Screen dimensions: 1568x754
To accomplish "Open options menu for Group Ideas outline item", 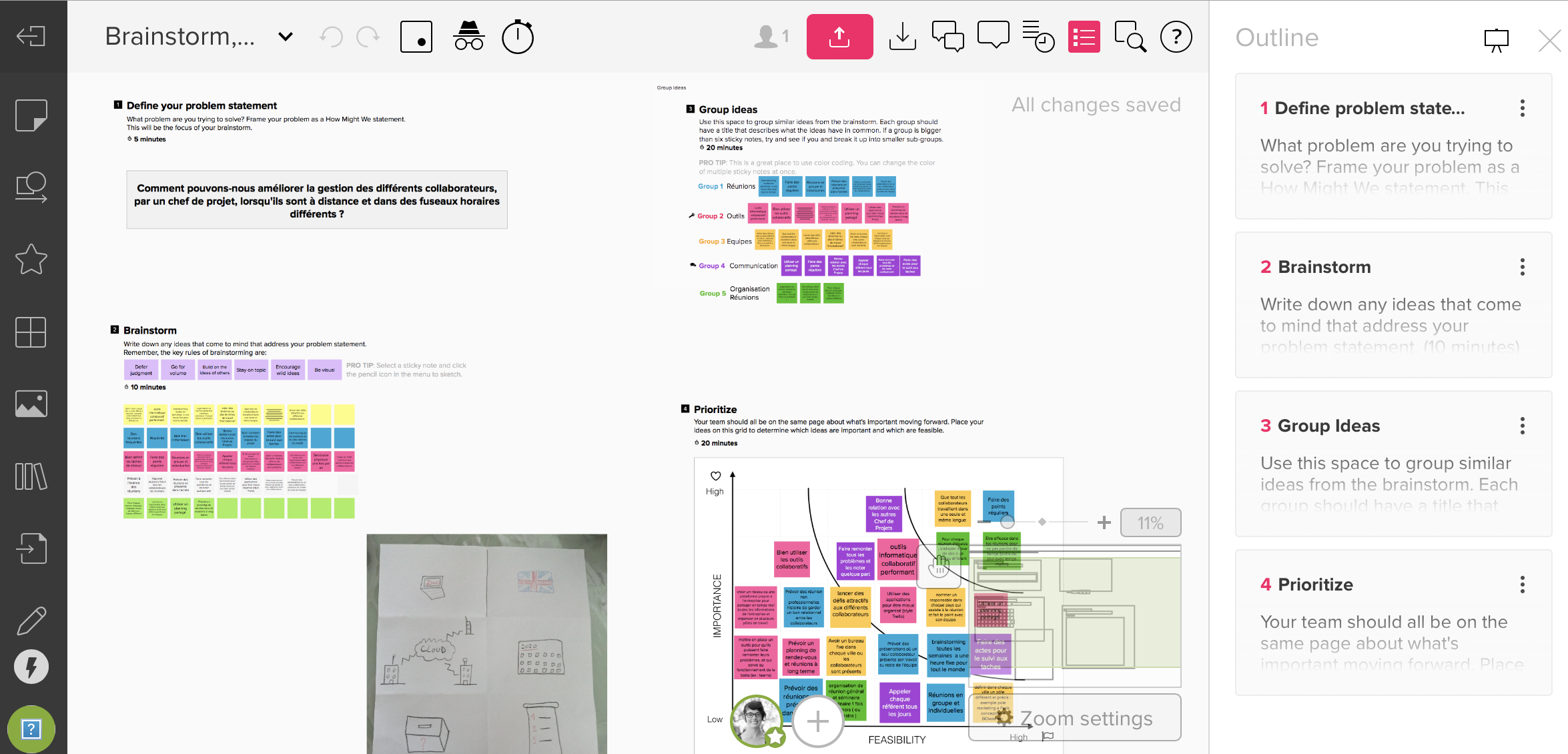I will click(1522, 426).
